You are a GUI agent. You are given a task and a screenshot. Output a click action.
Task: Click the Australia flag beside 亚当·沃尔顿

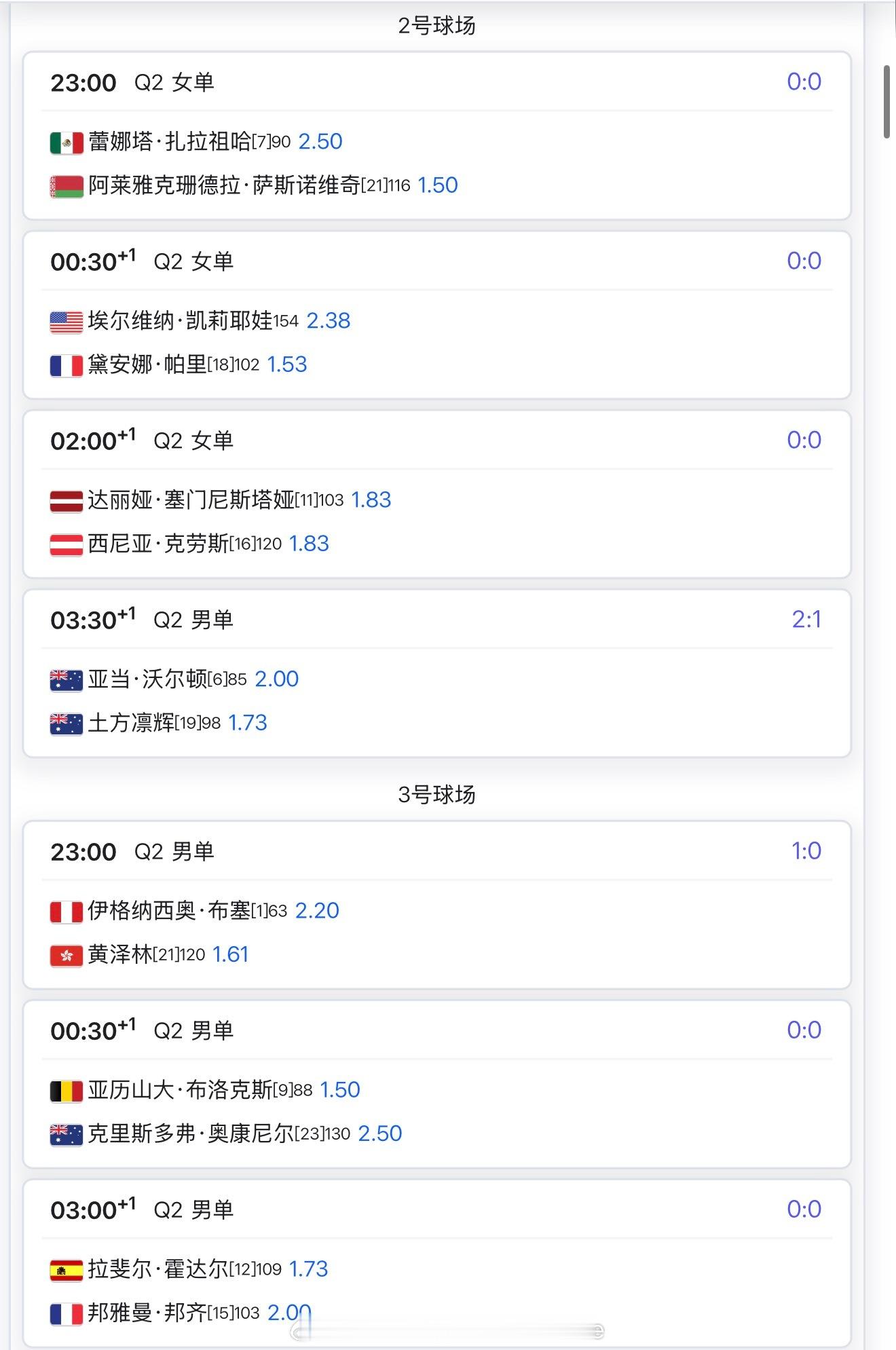(66, 680)
